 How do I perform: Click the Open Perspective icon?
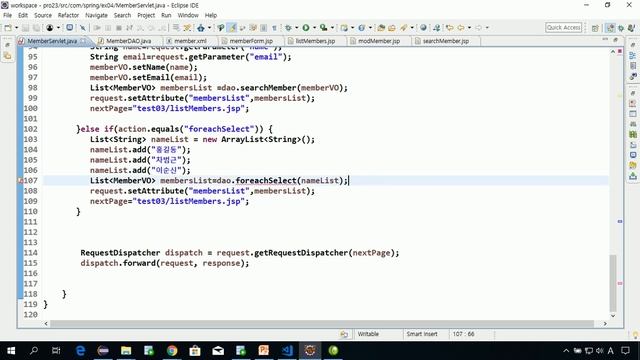coord(595,28)
